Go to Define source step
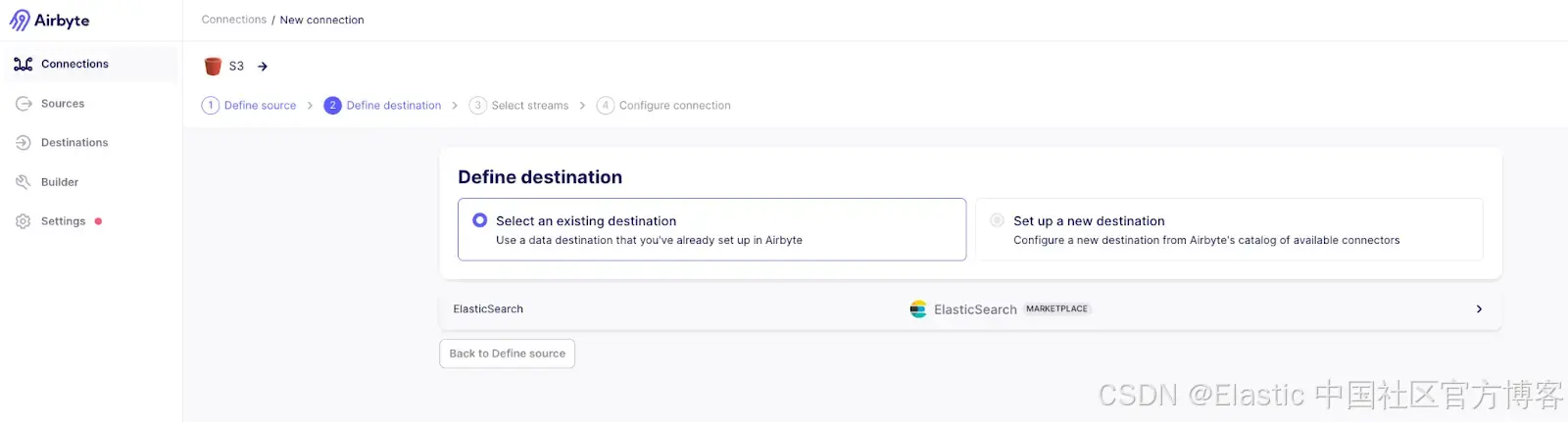The image size is (1568, 422). 249,106
